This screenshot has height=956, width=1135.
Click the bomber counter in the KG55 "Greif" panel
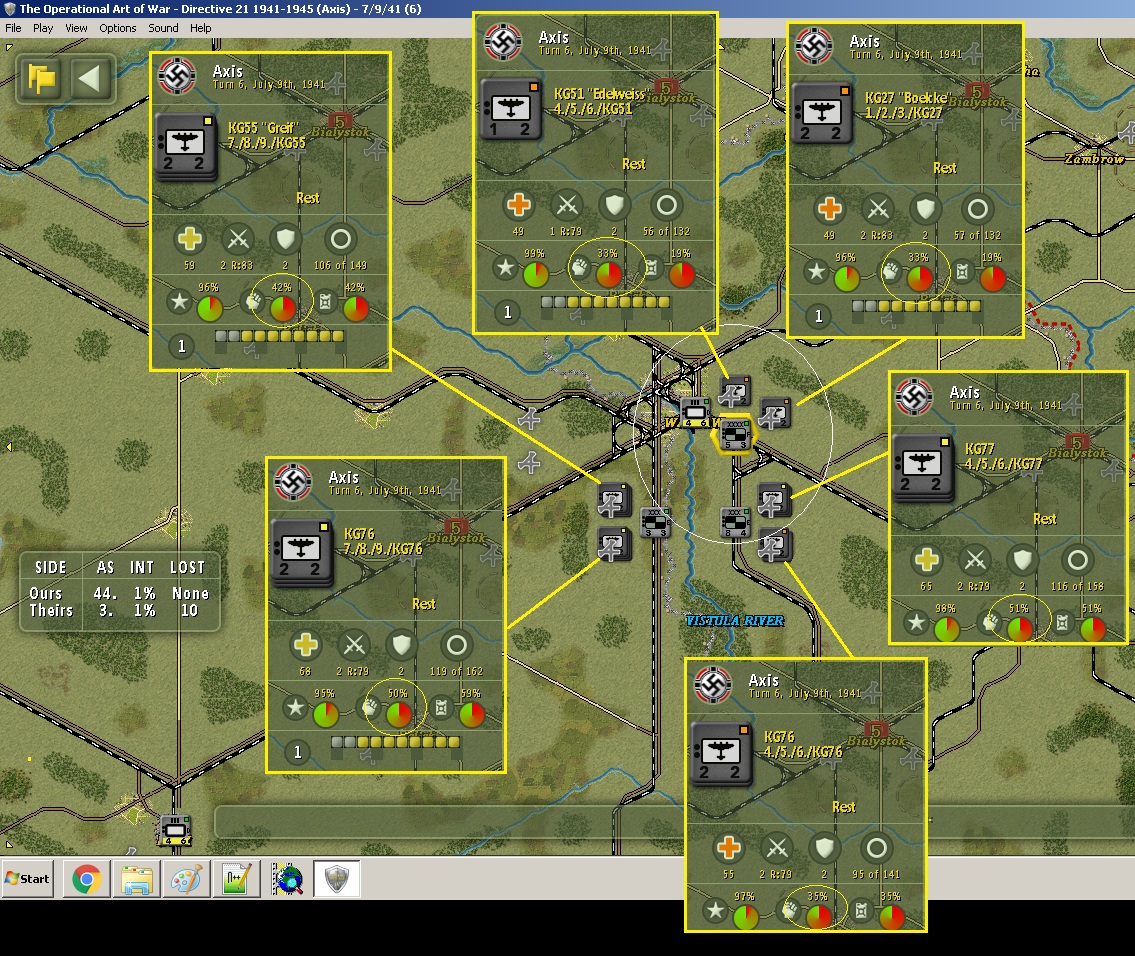[185, 147]
